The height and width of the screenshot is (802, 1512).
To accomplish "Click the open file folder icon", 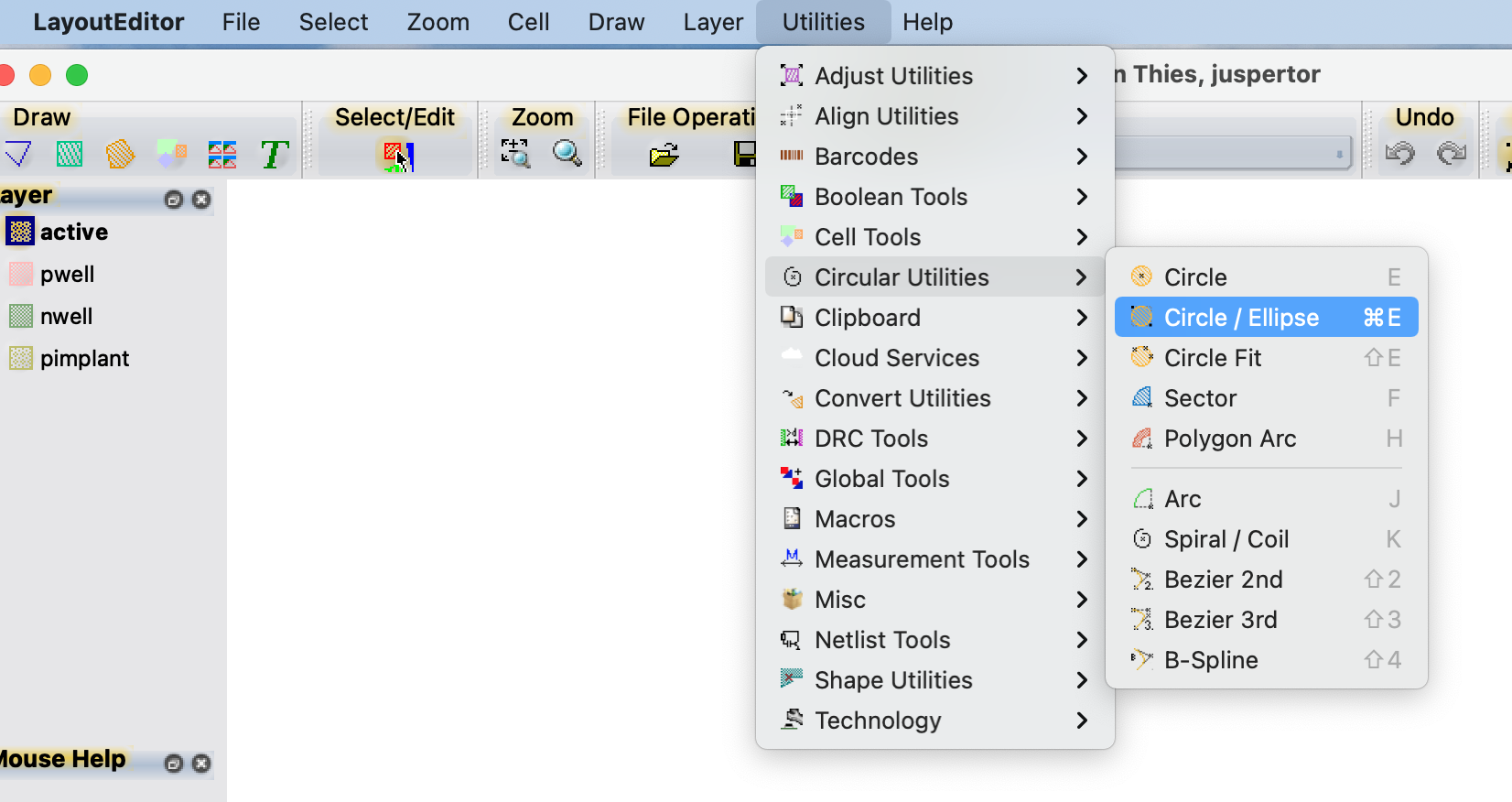I will (x=664, y=154).
